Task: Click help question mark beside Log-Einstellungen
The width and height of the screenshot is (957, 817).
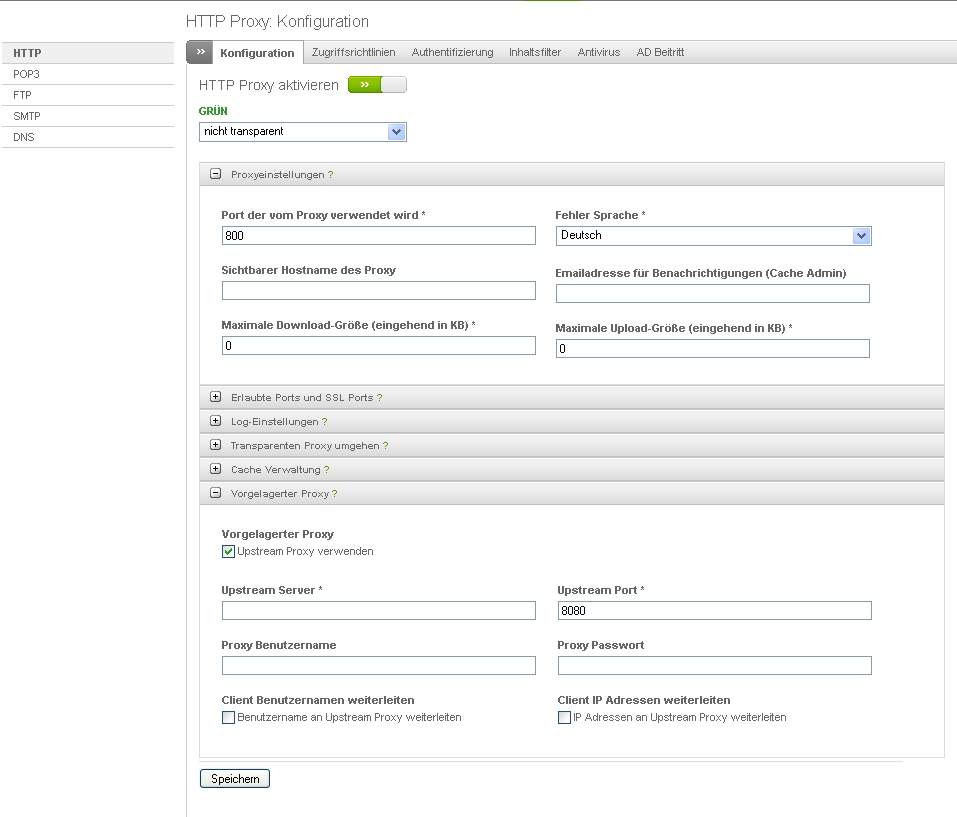Action: click(x=325, y=422)
